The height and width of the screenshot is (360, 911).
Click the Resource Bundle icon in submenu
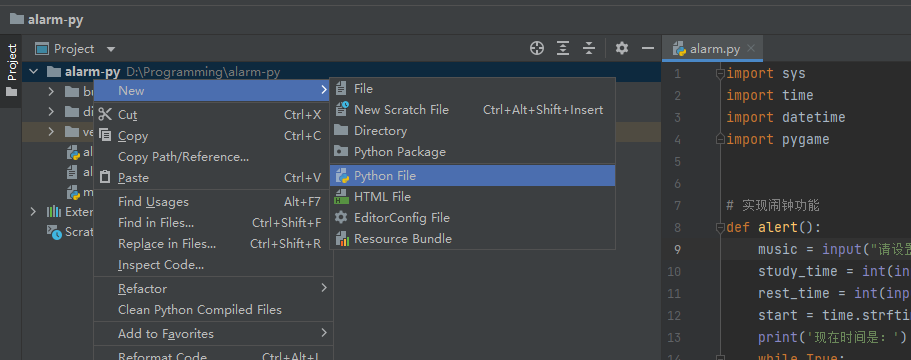342,239
